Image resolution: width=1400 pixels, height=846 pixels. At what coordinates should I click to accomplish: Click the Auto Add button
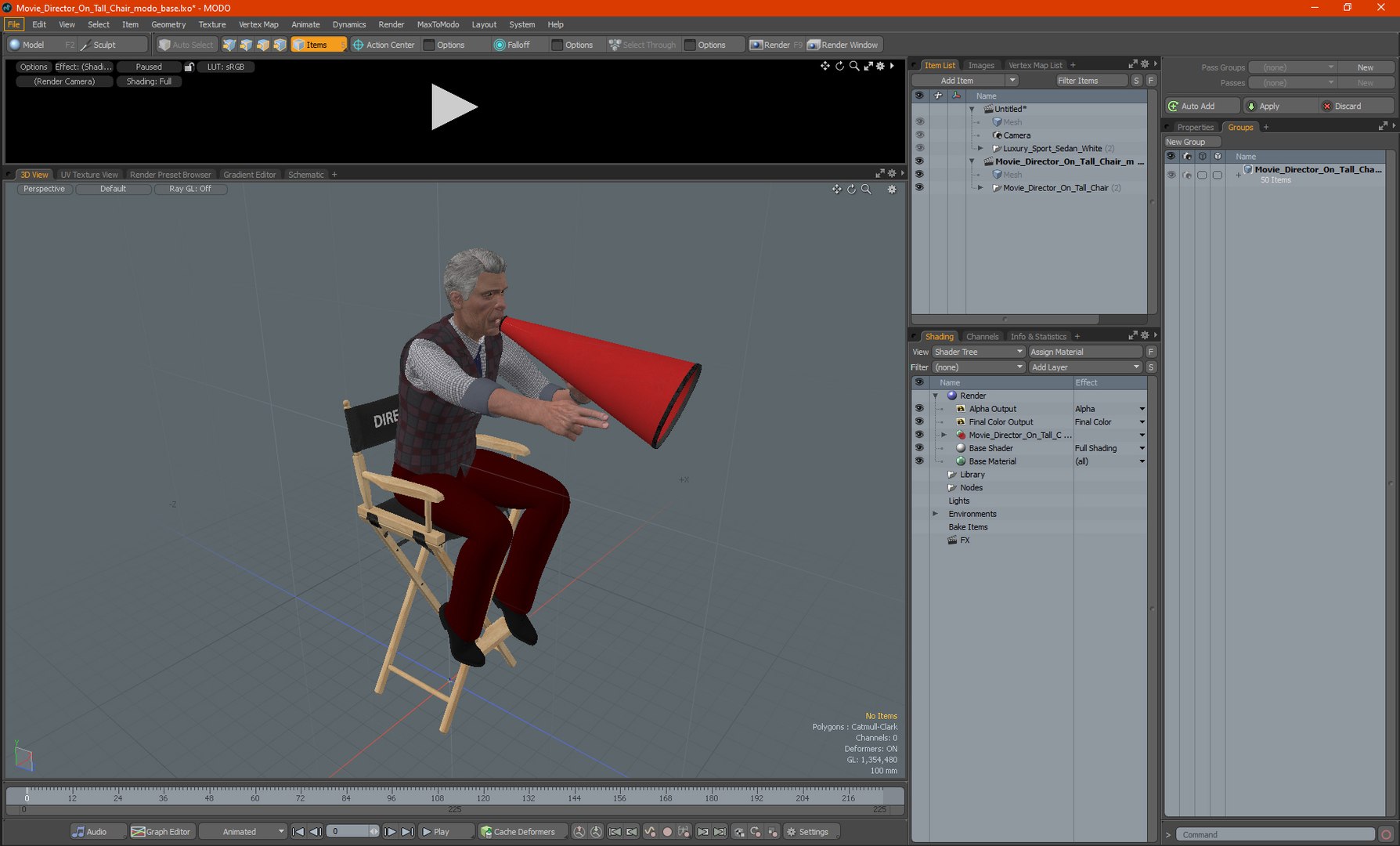click(1203, 106)
